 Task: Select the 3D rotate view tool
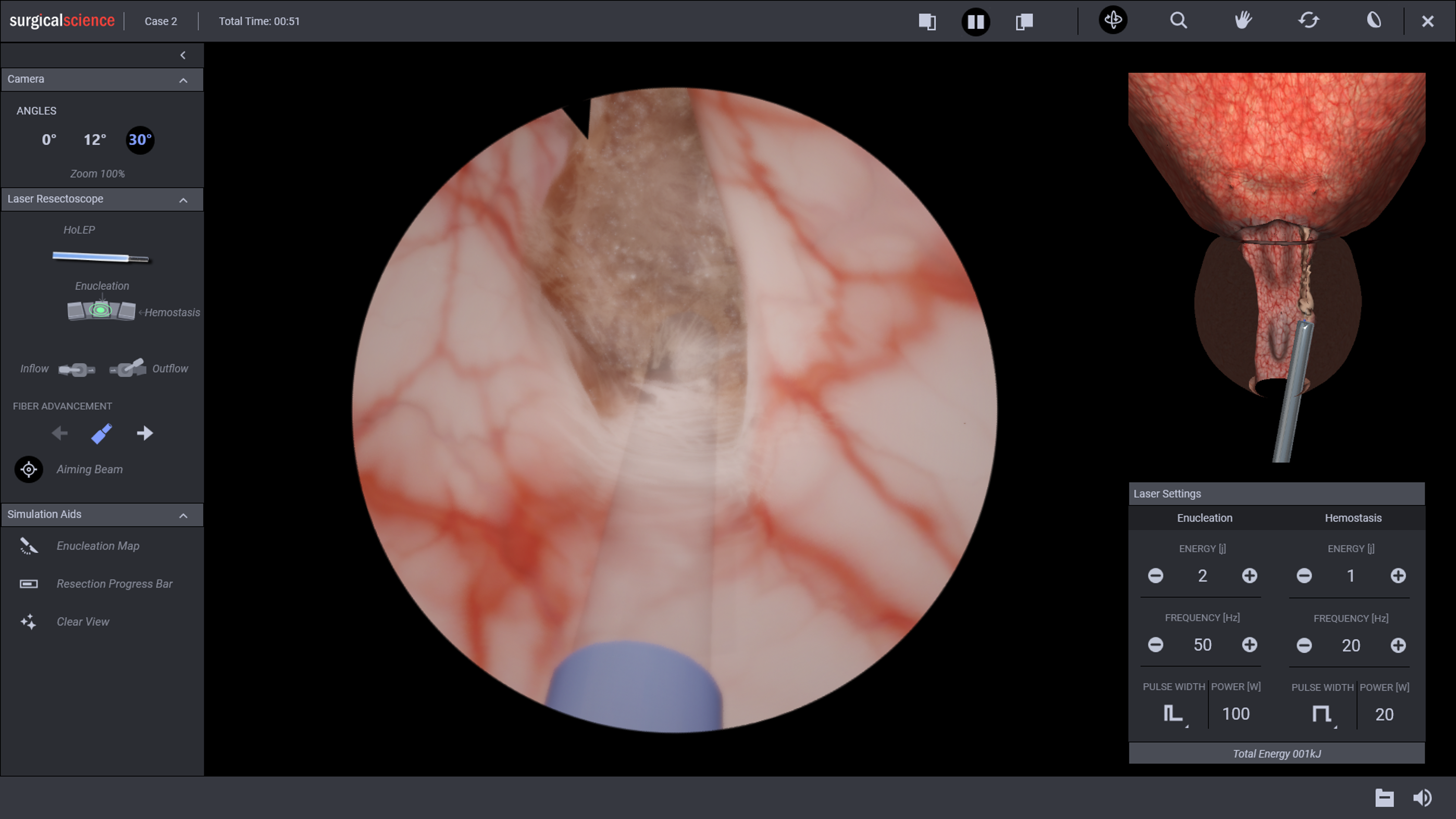click(x=1113, y=20)
